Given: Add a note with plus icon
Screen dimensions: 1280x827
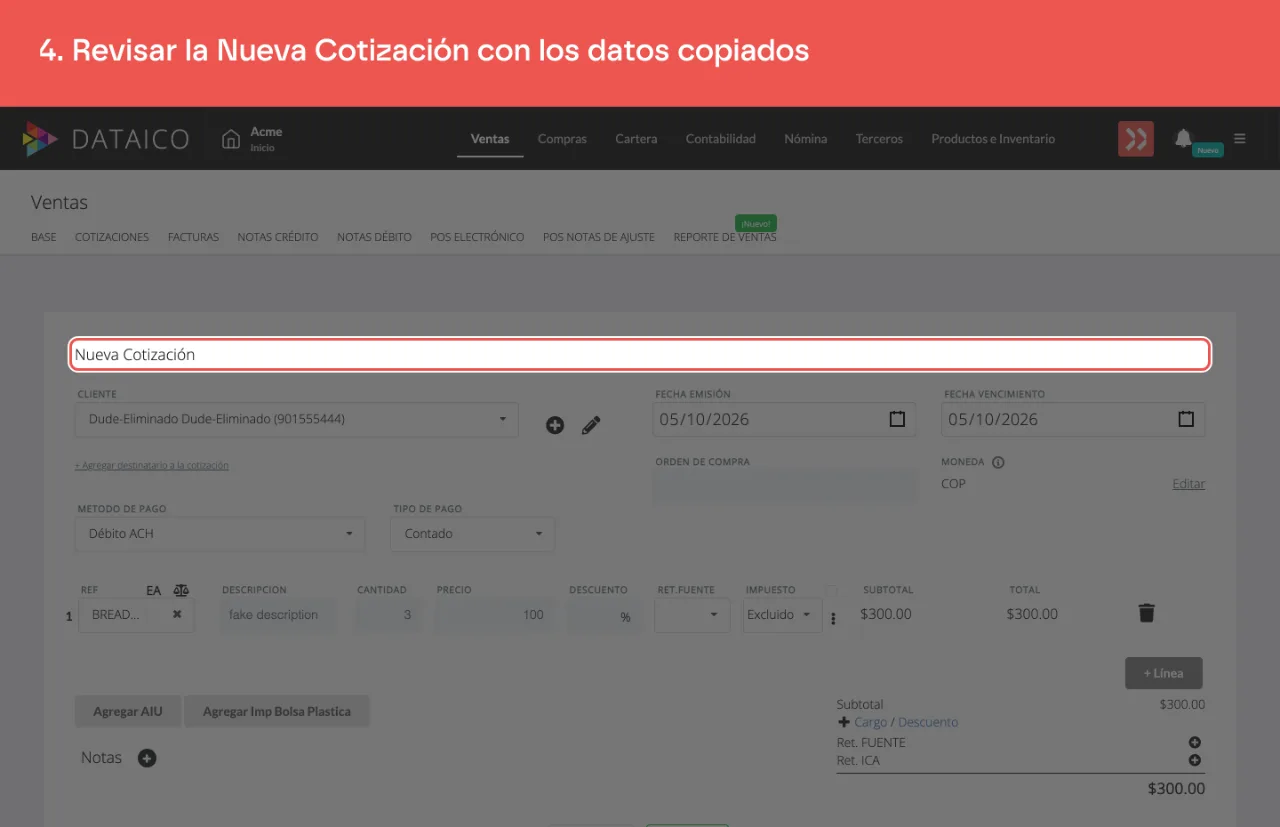Looking at the screenshot, I should [147, 758].
